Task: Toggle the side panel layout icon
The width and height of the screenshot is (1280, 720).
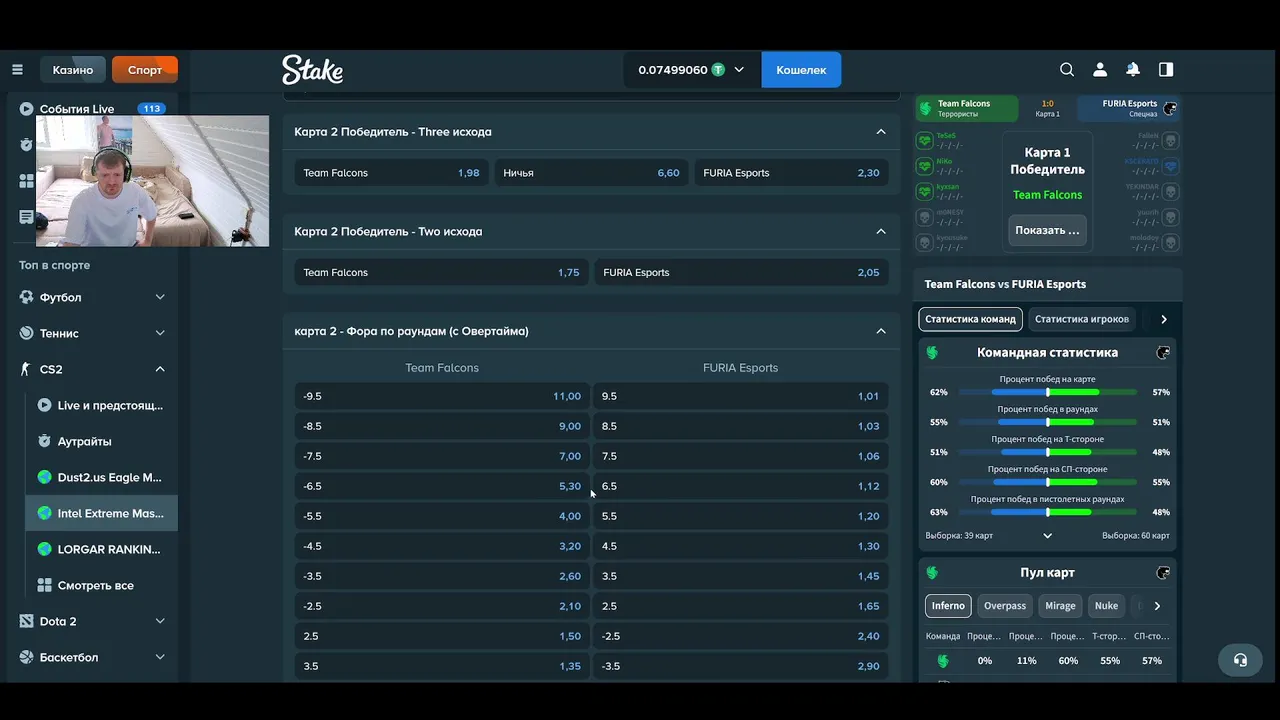Action: 1166,70
